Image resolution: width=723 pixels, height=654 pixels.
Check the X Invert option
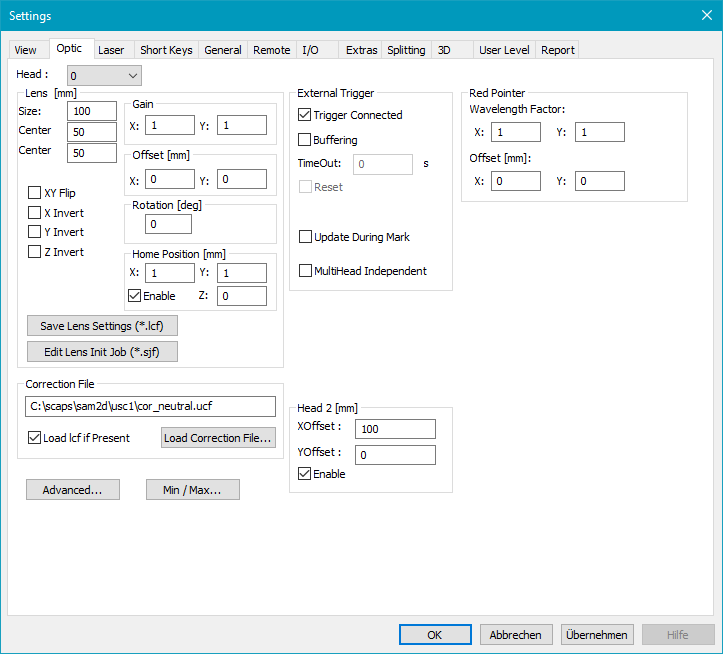[x=35, y=213]
